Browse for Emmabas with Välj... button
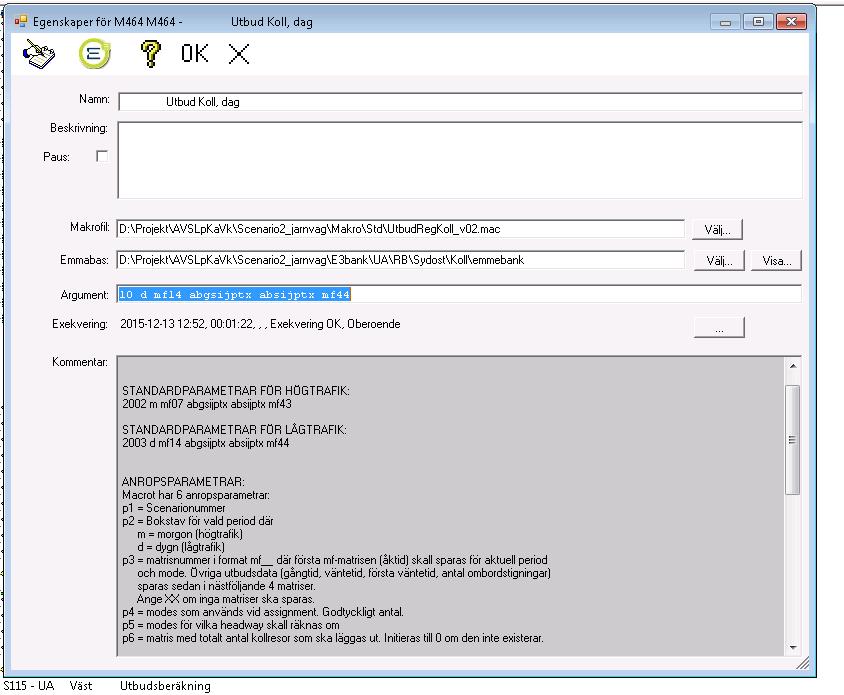Viewport: 844px width, 695px height. tap(719, 261)
